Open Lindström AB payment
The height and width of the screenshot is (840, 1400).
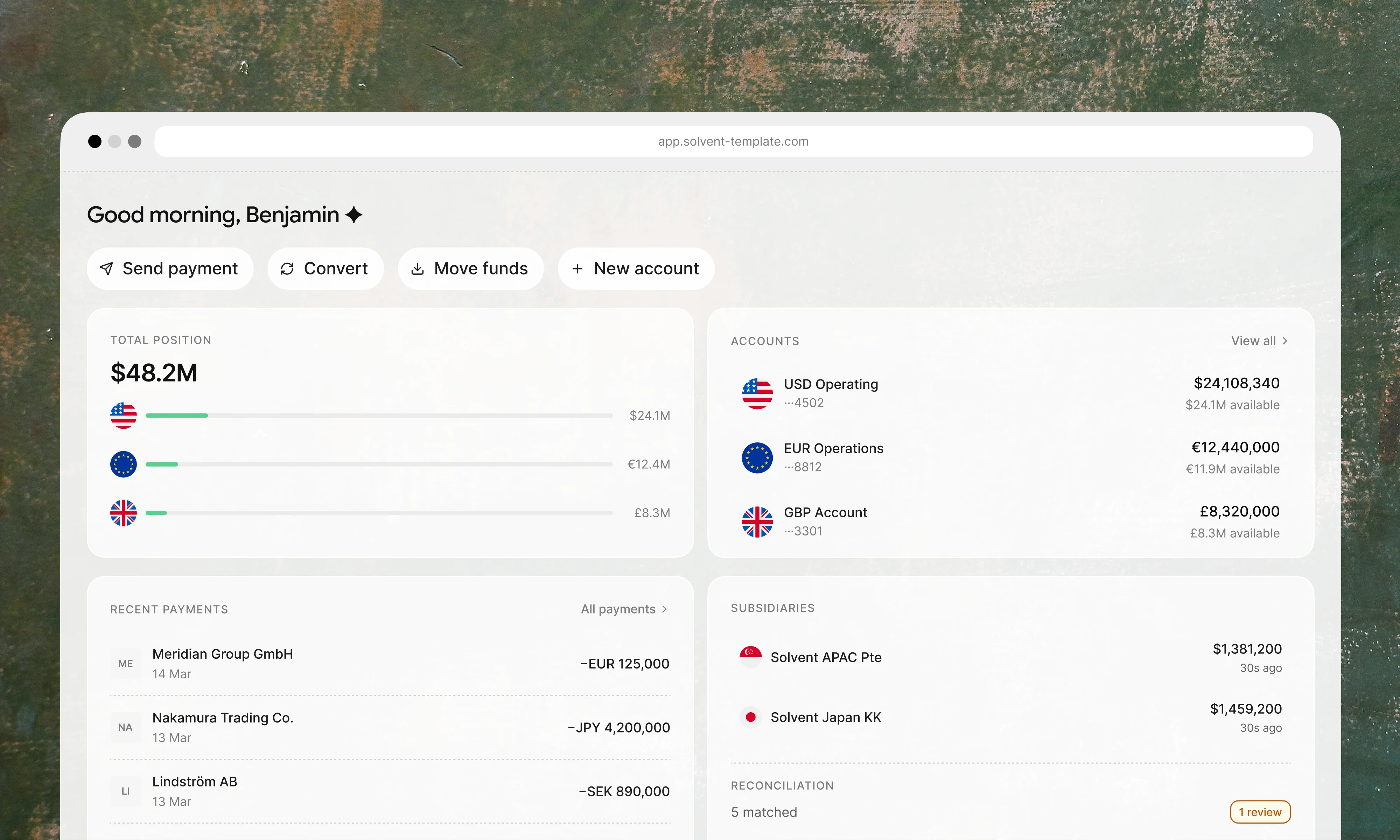point(390,791)
